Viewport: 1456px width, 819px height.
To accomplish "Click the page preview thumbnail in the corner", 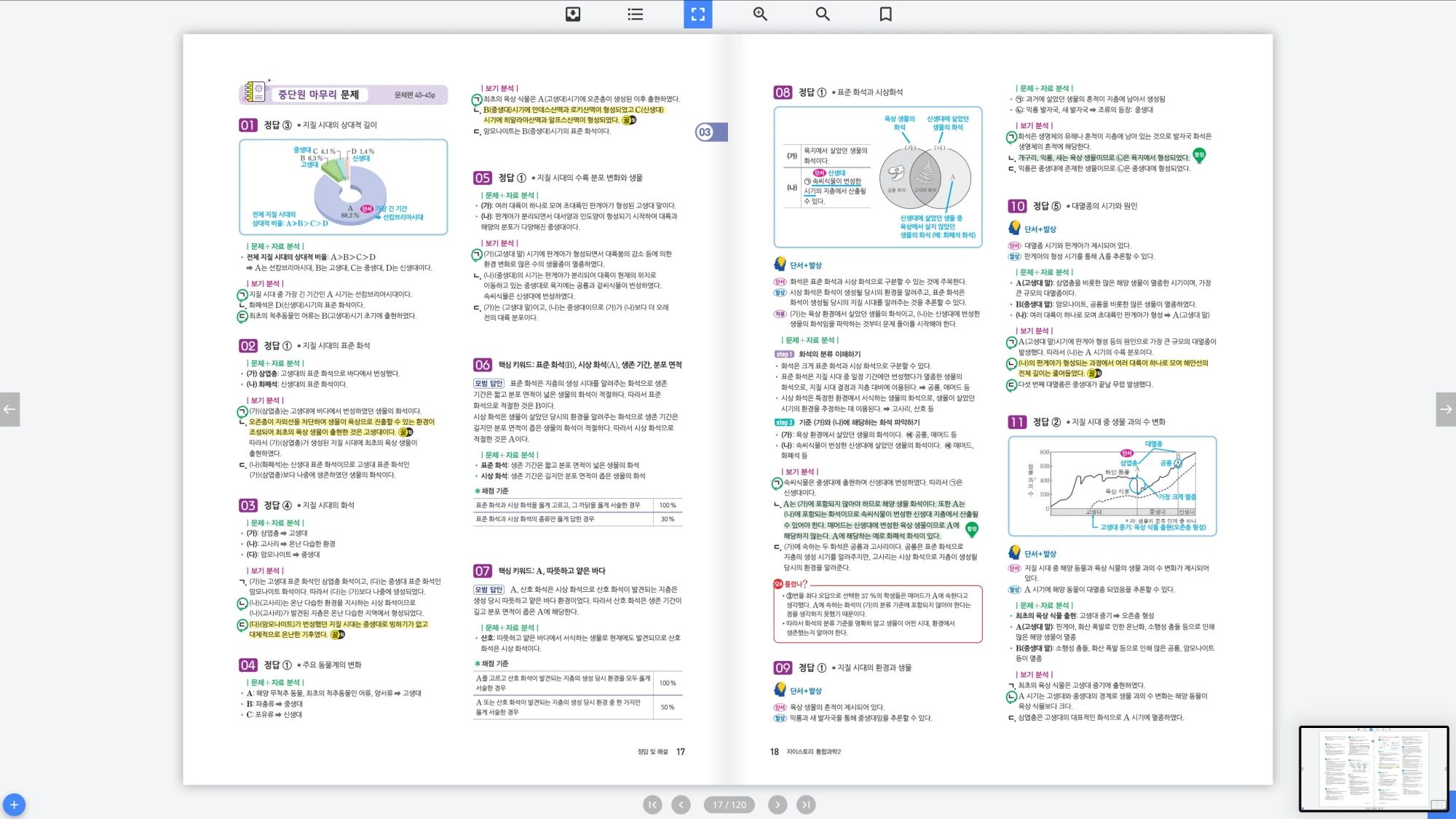I will (1373, 768).
